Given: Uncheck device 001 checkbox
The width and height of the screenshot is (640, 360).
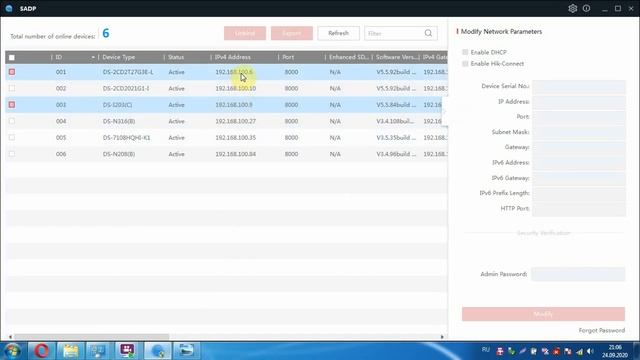Looking at the screenshot, I should (x=12, y=72).
